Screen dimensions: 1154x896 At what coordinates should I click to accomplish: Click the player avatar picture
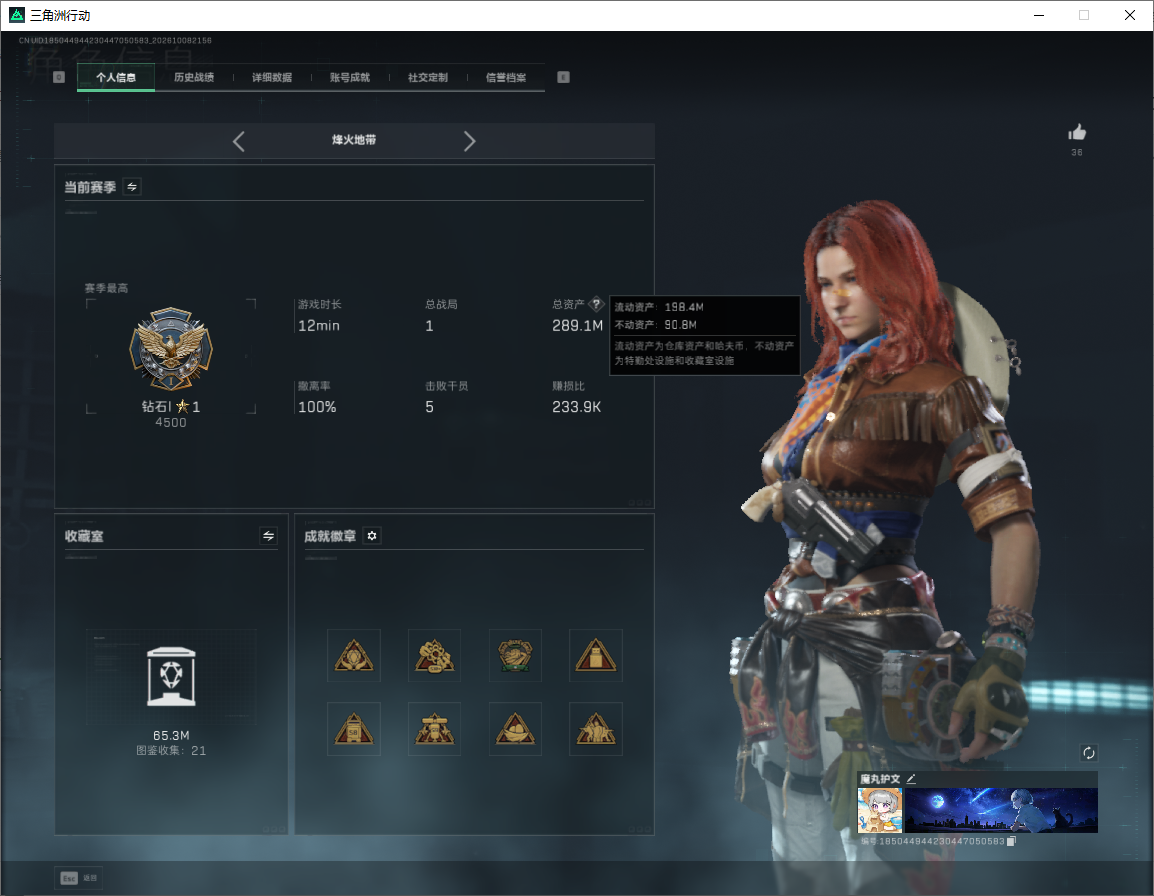coord(879,810)
